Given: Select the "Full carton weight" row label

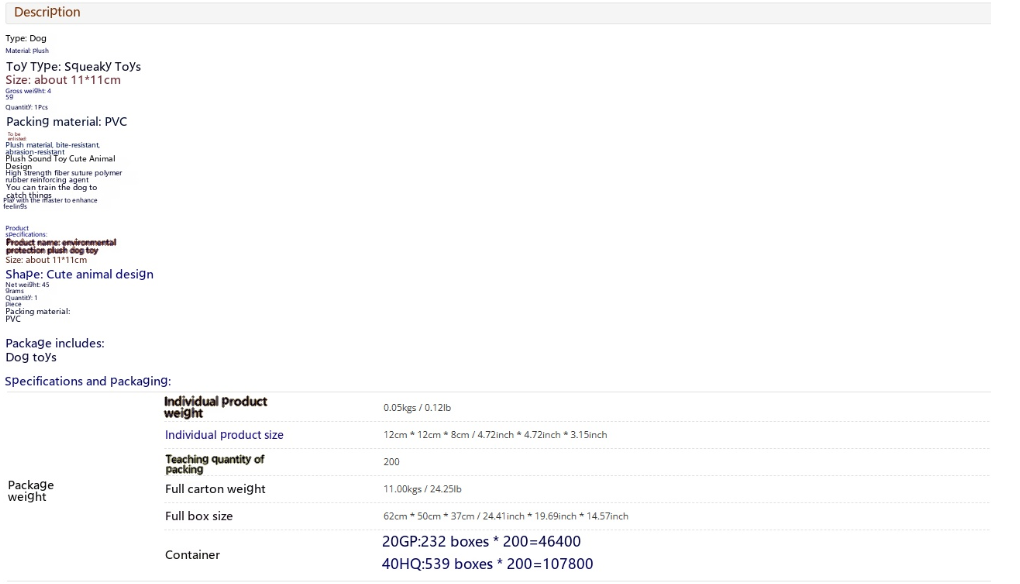Looking at the screenshot, I should click(x=215, y=489).
